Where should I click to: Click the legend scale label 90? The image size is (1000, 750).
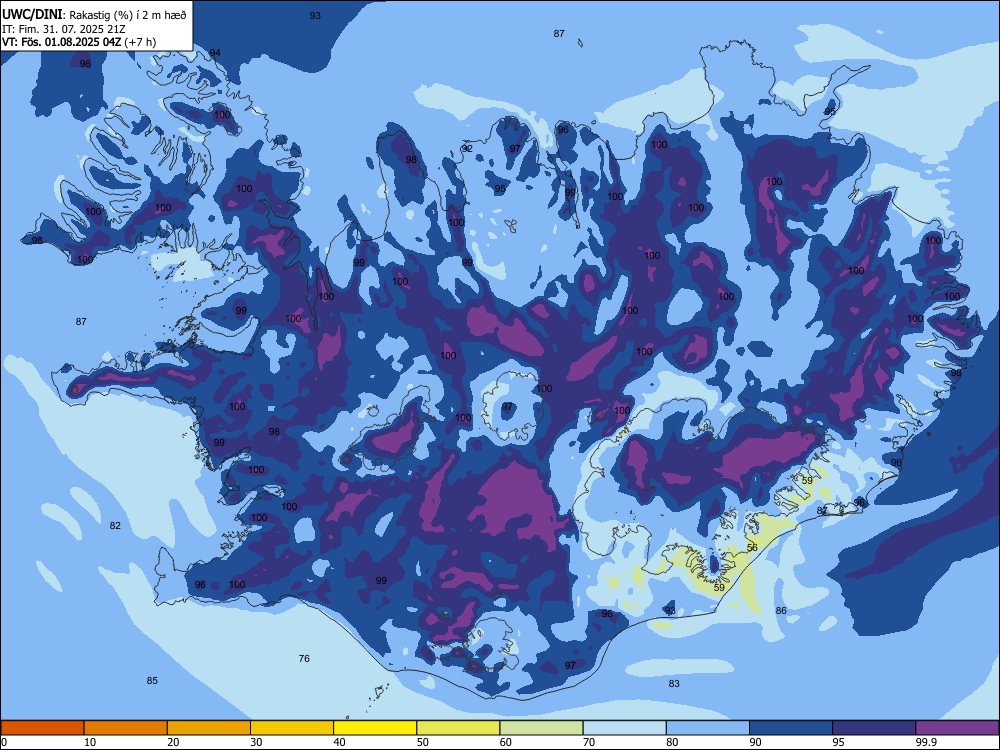[x=755, y=742]
